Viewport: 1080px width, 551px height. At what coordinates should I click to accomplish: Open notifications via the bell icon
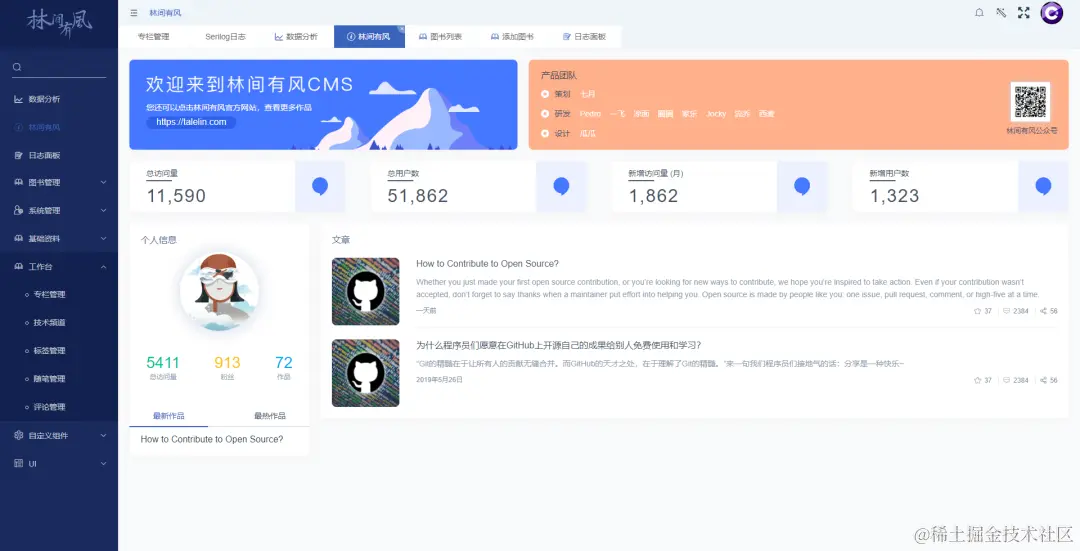[979, 12]
